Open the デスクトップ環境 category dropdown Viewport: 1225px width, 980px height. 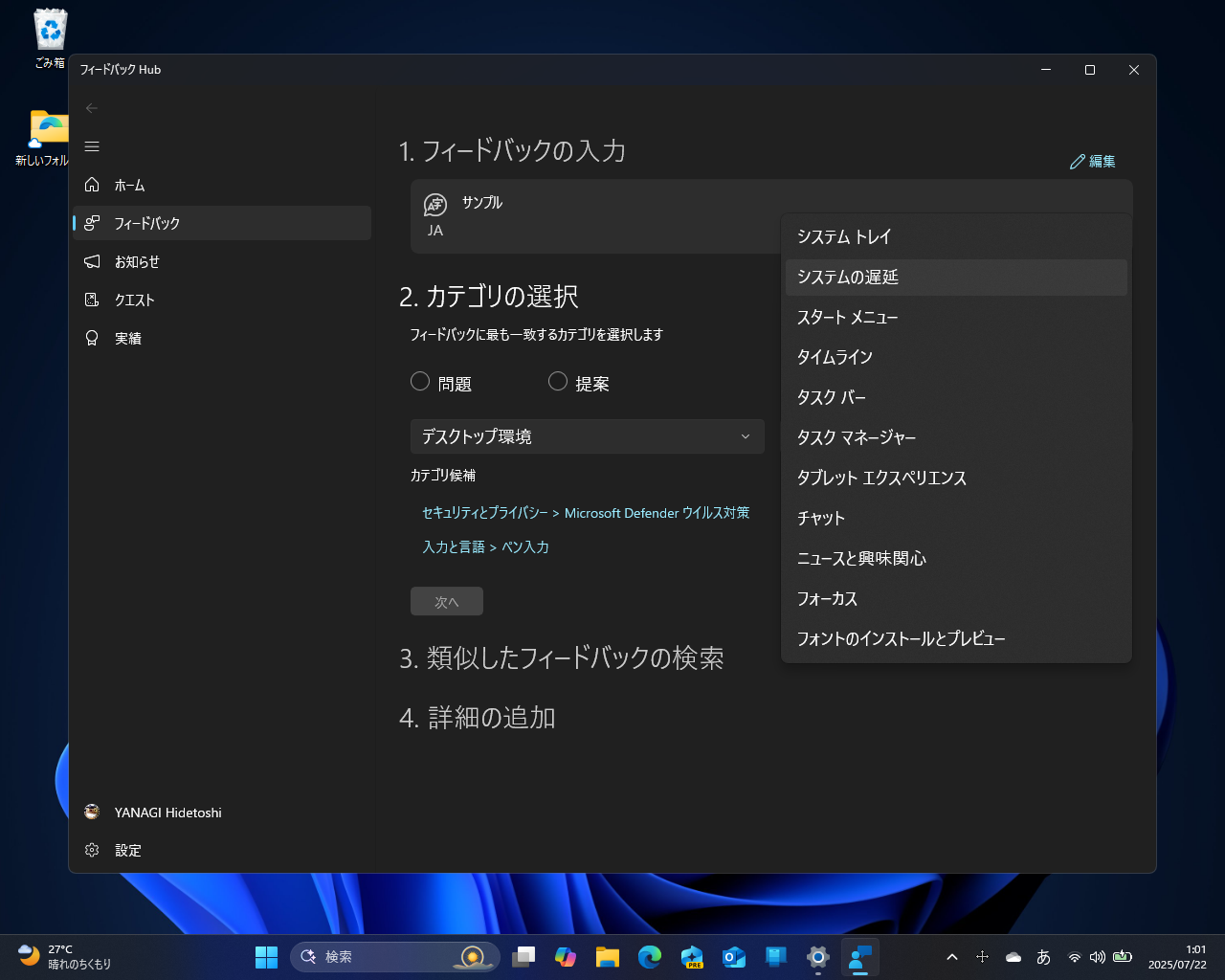(x=588, y=436)
